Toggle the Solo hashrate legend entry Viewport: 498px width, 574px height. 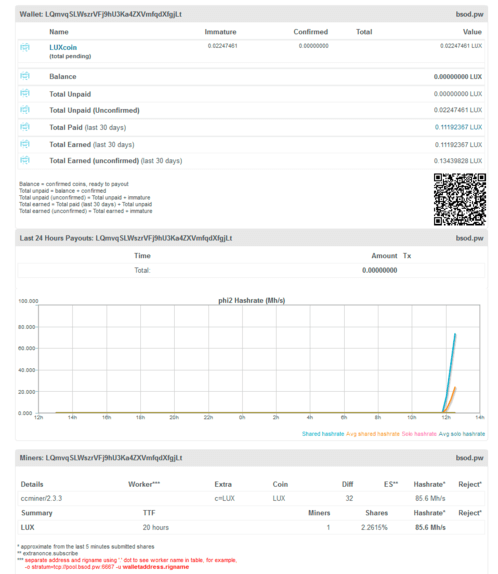click(419, 434)
